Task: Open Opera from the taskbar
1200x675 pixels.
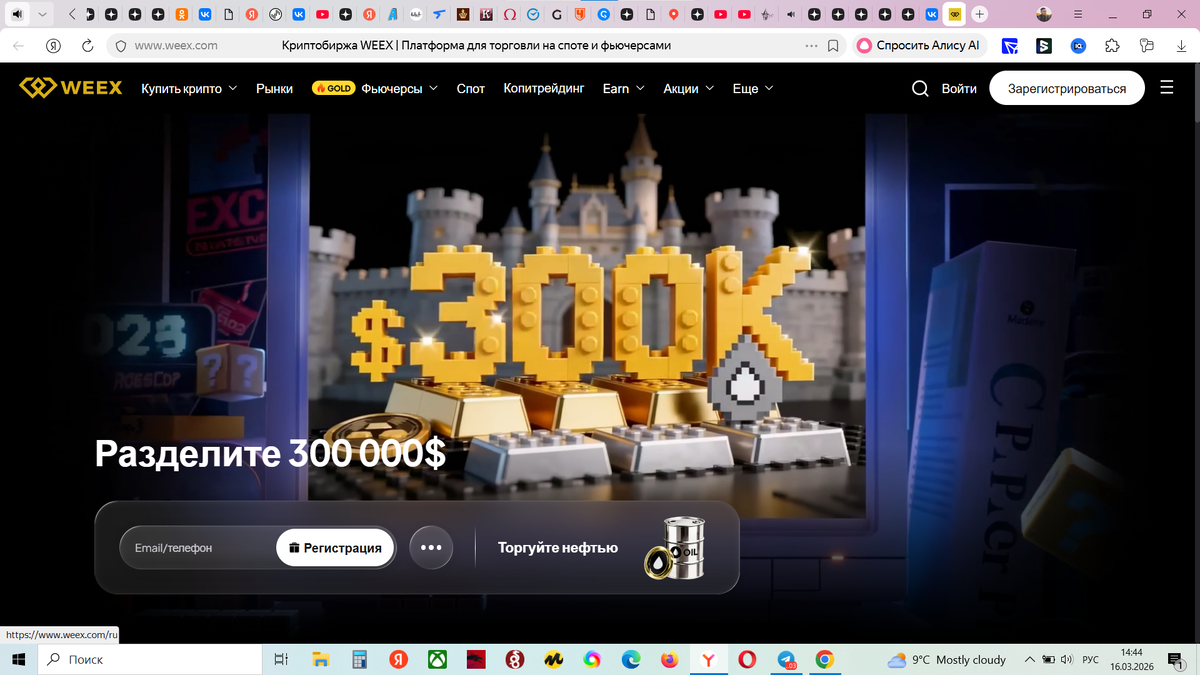Action: [747, 659]
